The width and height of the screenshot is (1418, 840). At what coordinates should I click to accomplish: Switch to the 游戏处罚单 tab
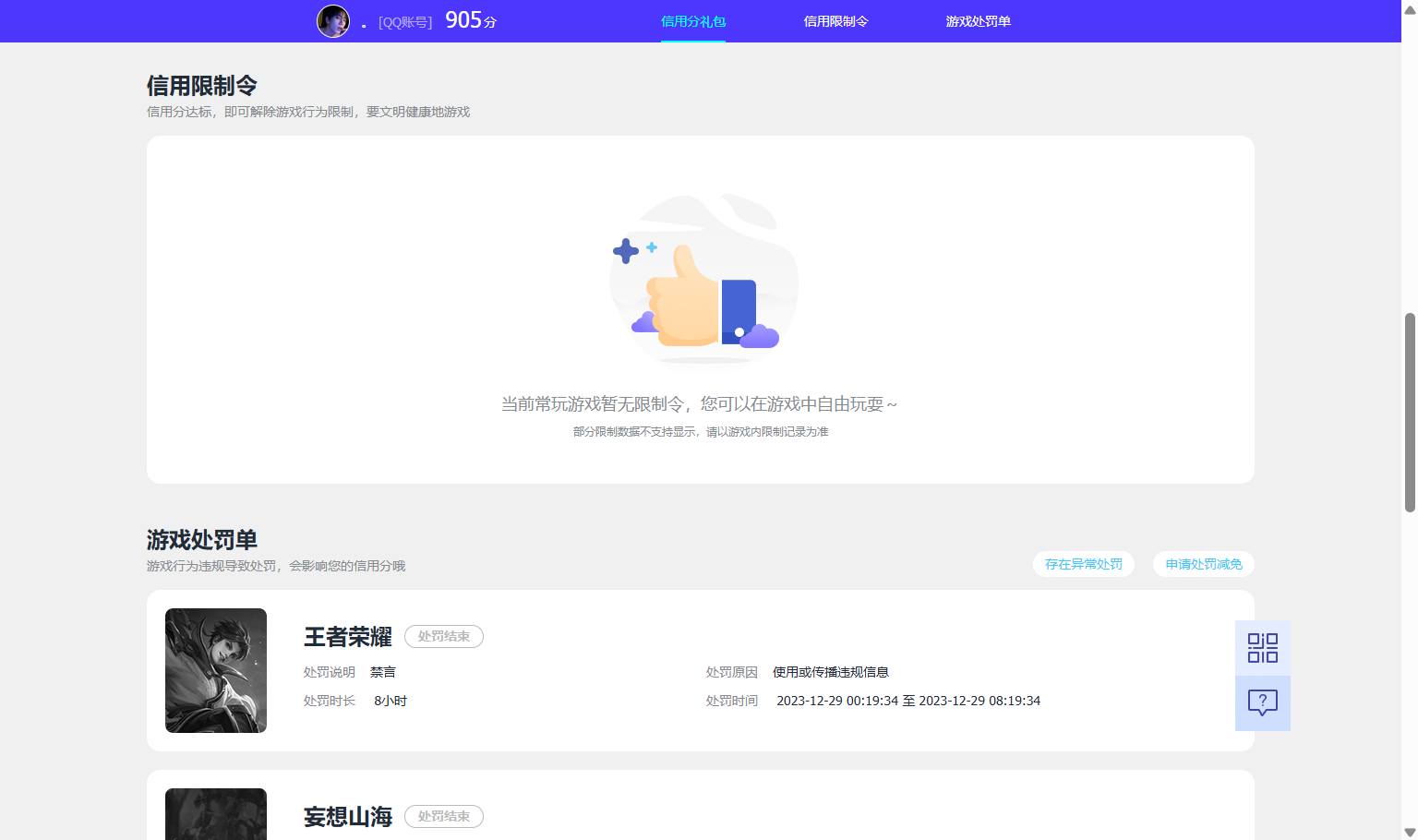coord(978,21)
